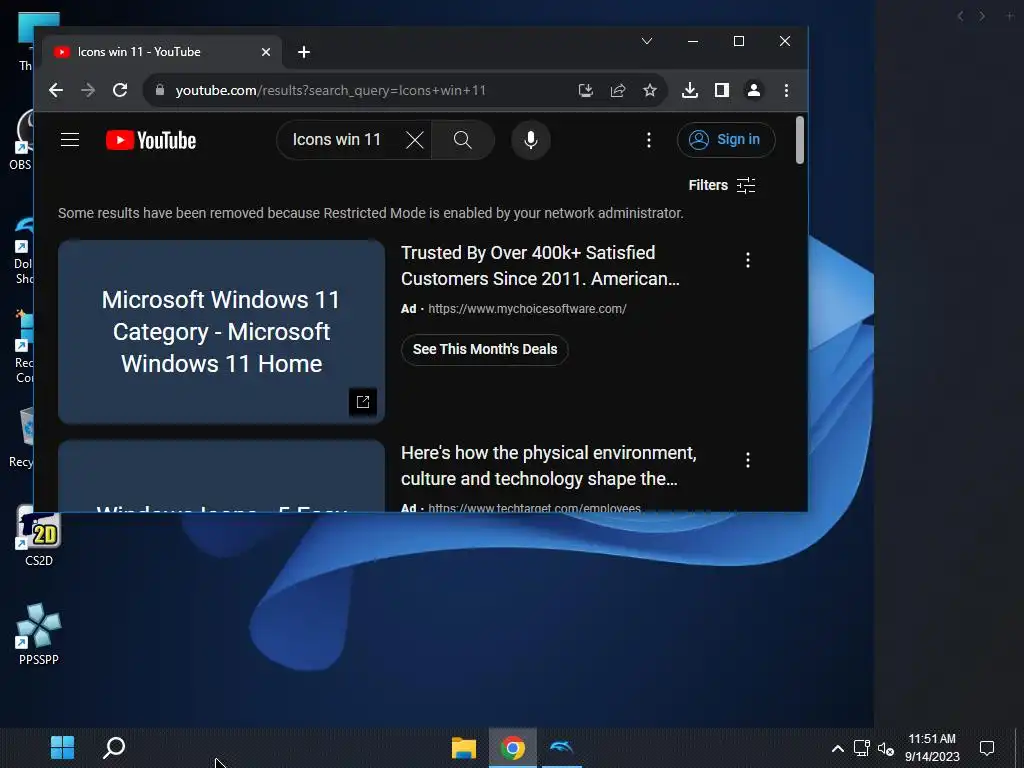
Task: Open the network status tray icon
Action: tap(862, 748)
